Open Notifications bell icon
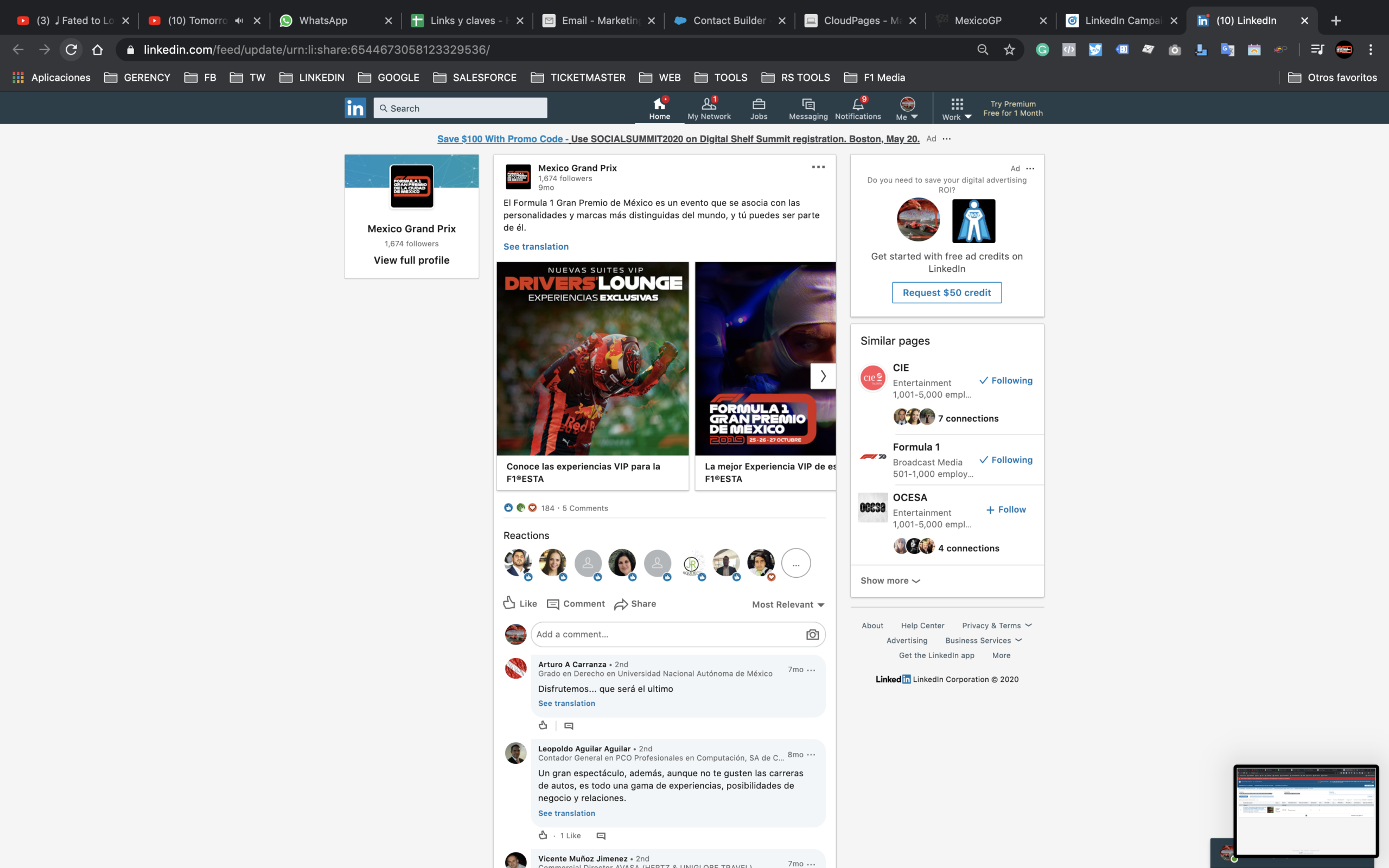 click(x=857, y=105)
